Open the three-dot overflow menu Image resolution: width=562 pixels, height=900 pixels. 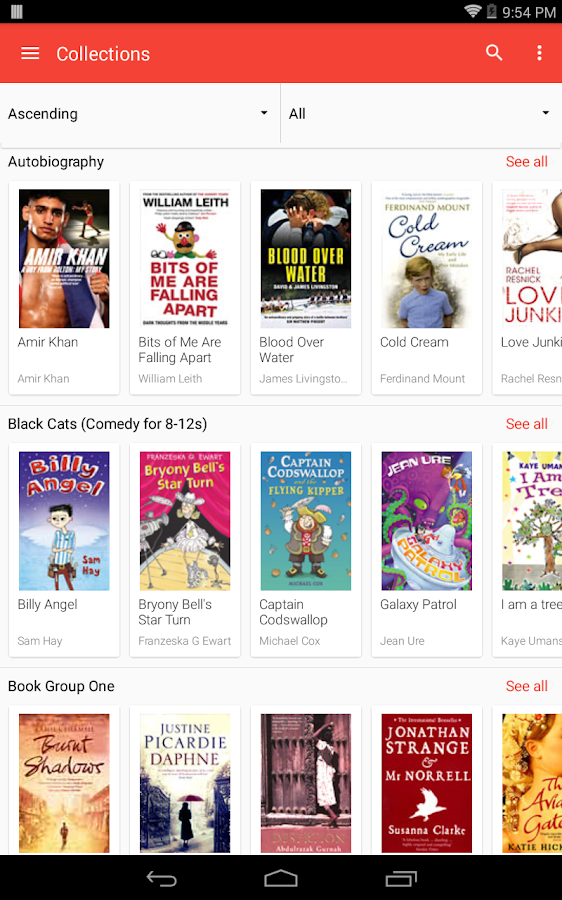click(539, 53)
